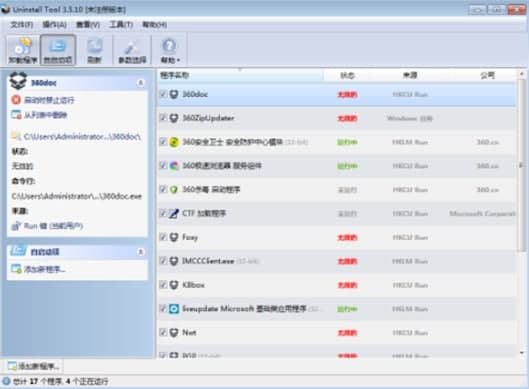Click the Refresh (刷新) toolbar icon
The width and height of the screenshot is (529, 389).
pos(94,50)
